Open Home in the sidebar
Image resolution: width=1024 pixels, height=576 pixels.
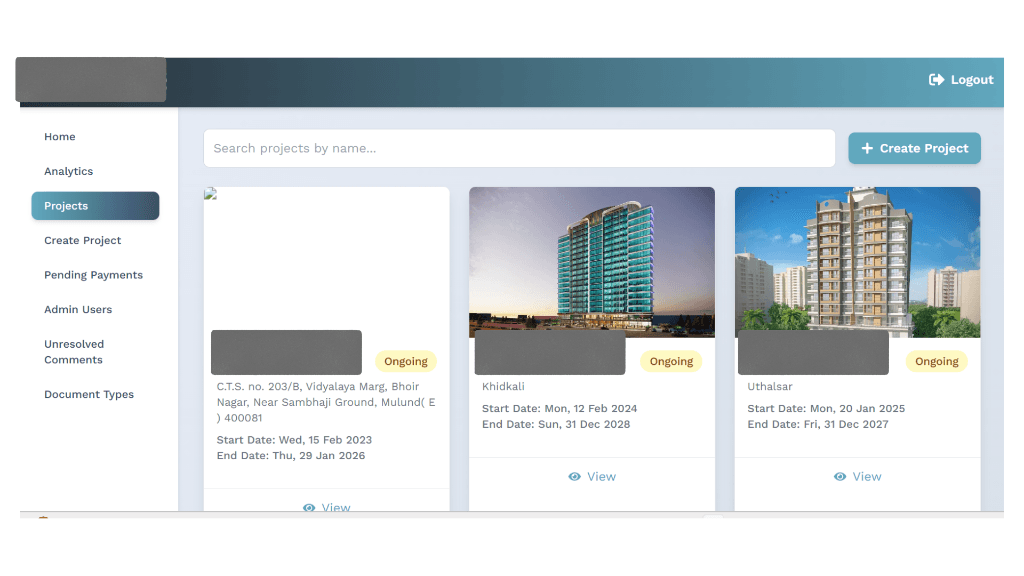[60, 137]
